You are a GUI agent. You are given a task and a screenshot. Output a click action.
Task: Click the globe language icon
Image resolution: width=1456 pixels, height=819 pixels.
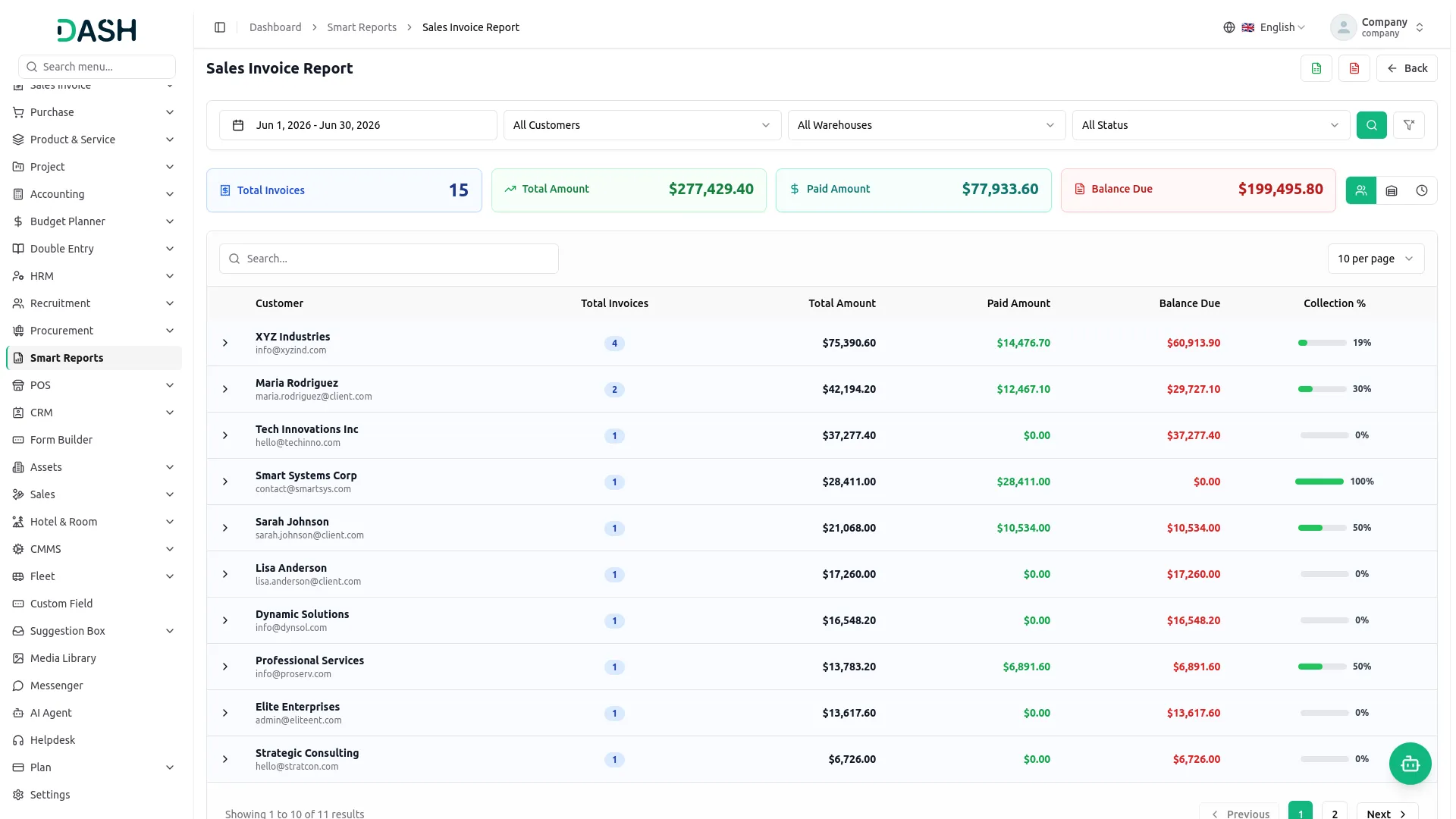[x=1229, y=27]
